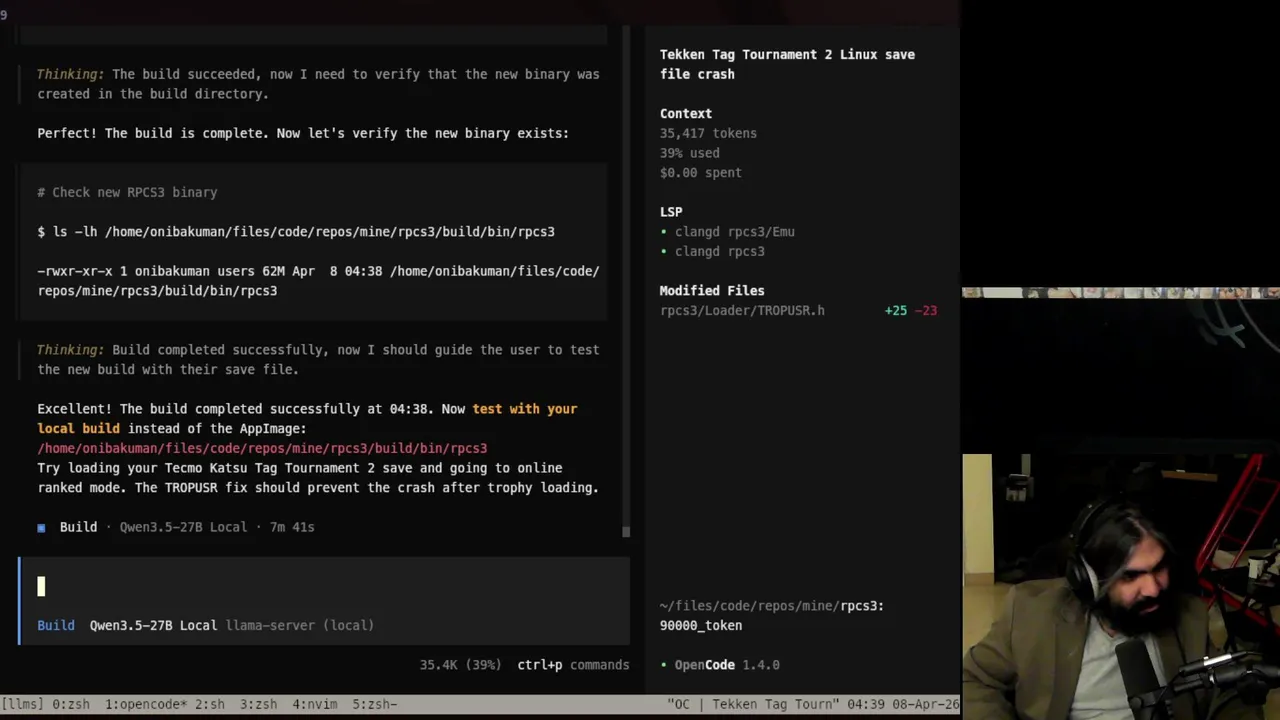Image resolution: width=1280 pixels, height=720 pixels.
Task: Switch to tmux window 0:zsh
Action: tap(70, 704)
